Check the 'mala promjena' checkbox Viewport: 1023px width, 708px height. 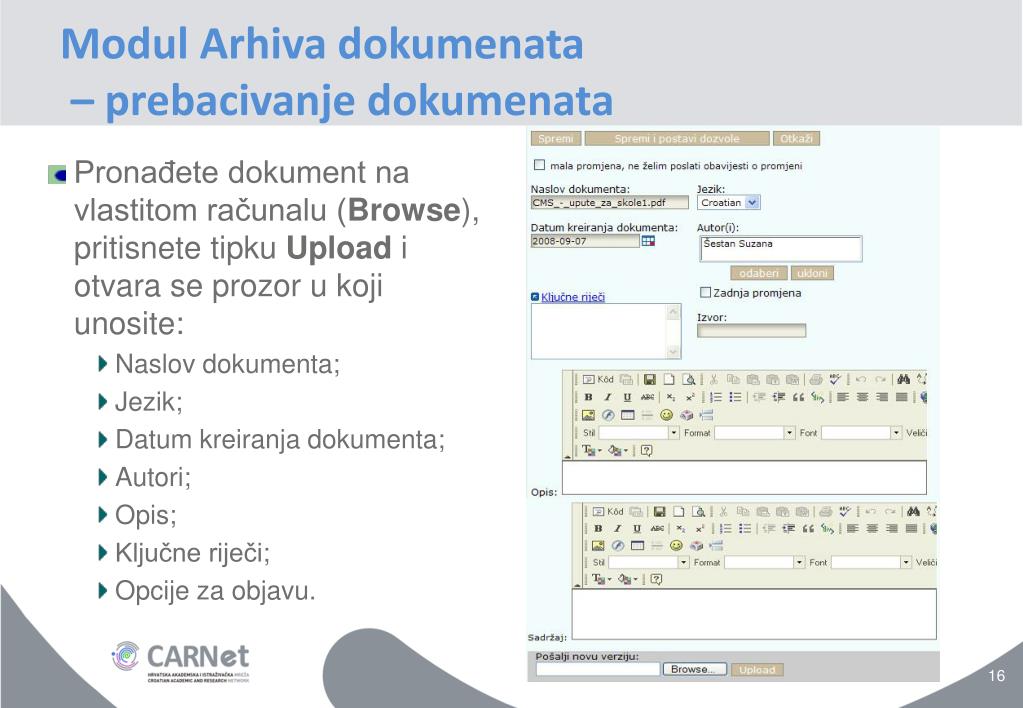pos(540,165)
